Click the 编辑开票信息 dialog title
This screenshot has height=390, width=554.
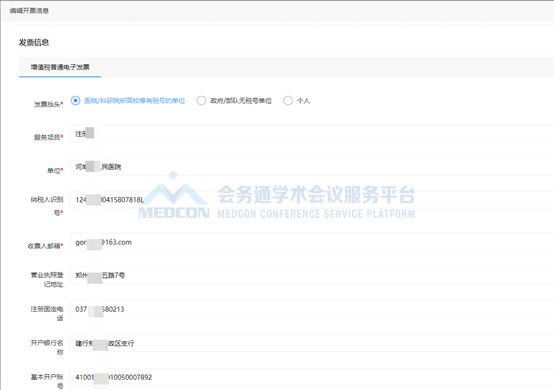(x=29, y=11)
